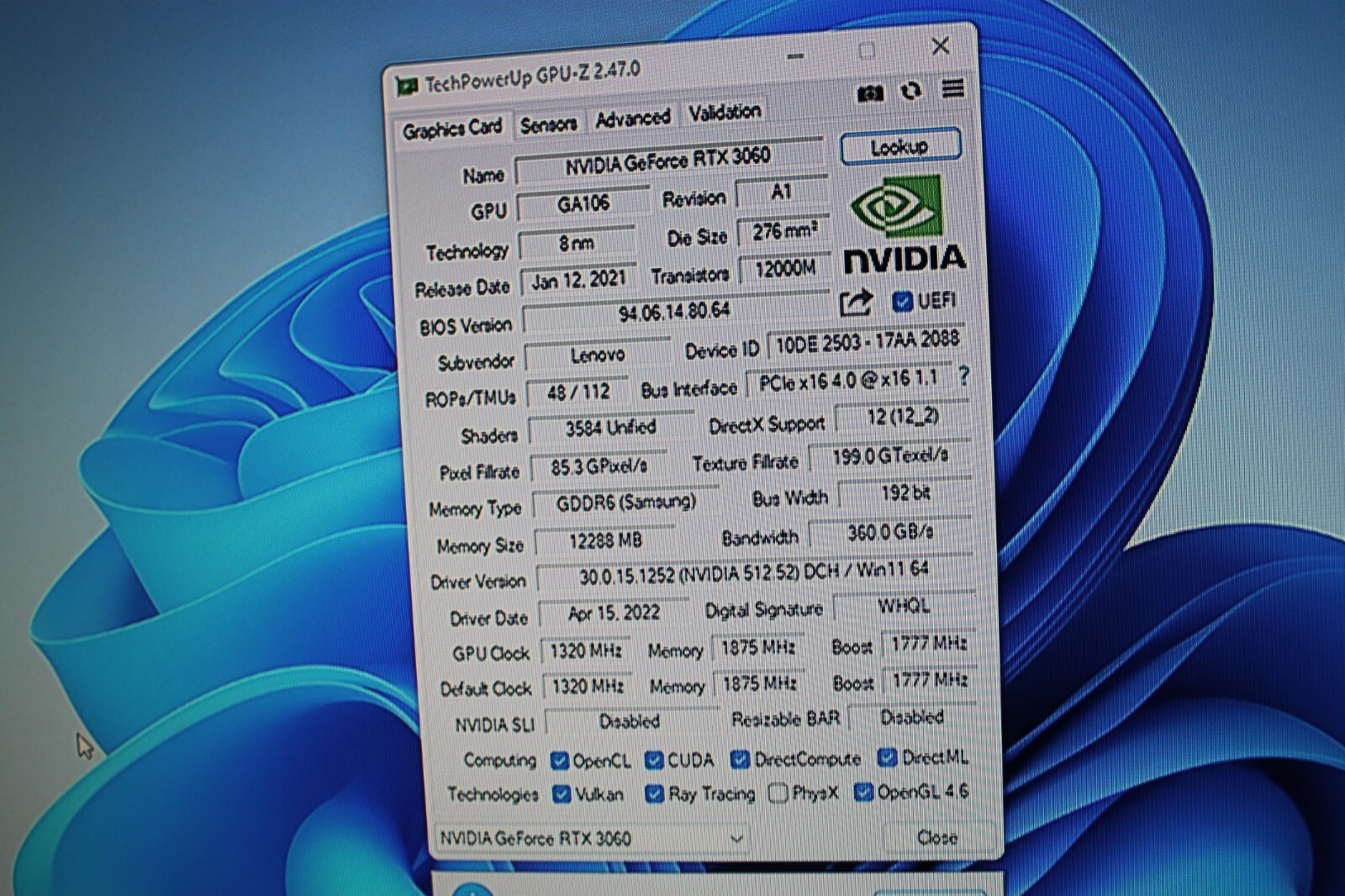Click the share BIOS export icon

[856, 303]
